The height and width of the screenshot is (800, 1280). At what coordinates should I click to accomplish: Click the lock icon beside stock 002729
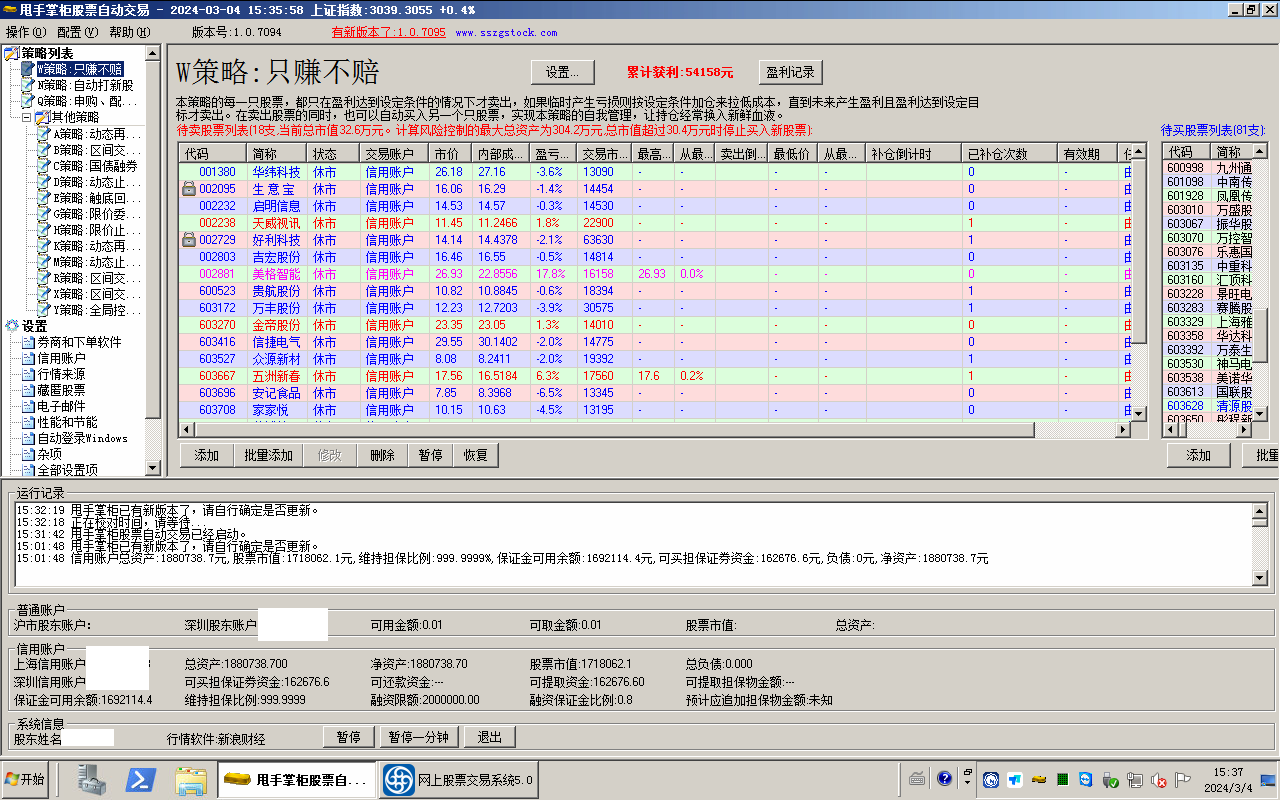tap(188, 240)
